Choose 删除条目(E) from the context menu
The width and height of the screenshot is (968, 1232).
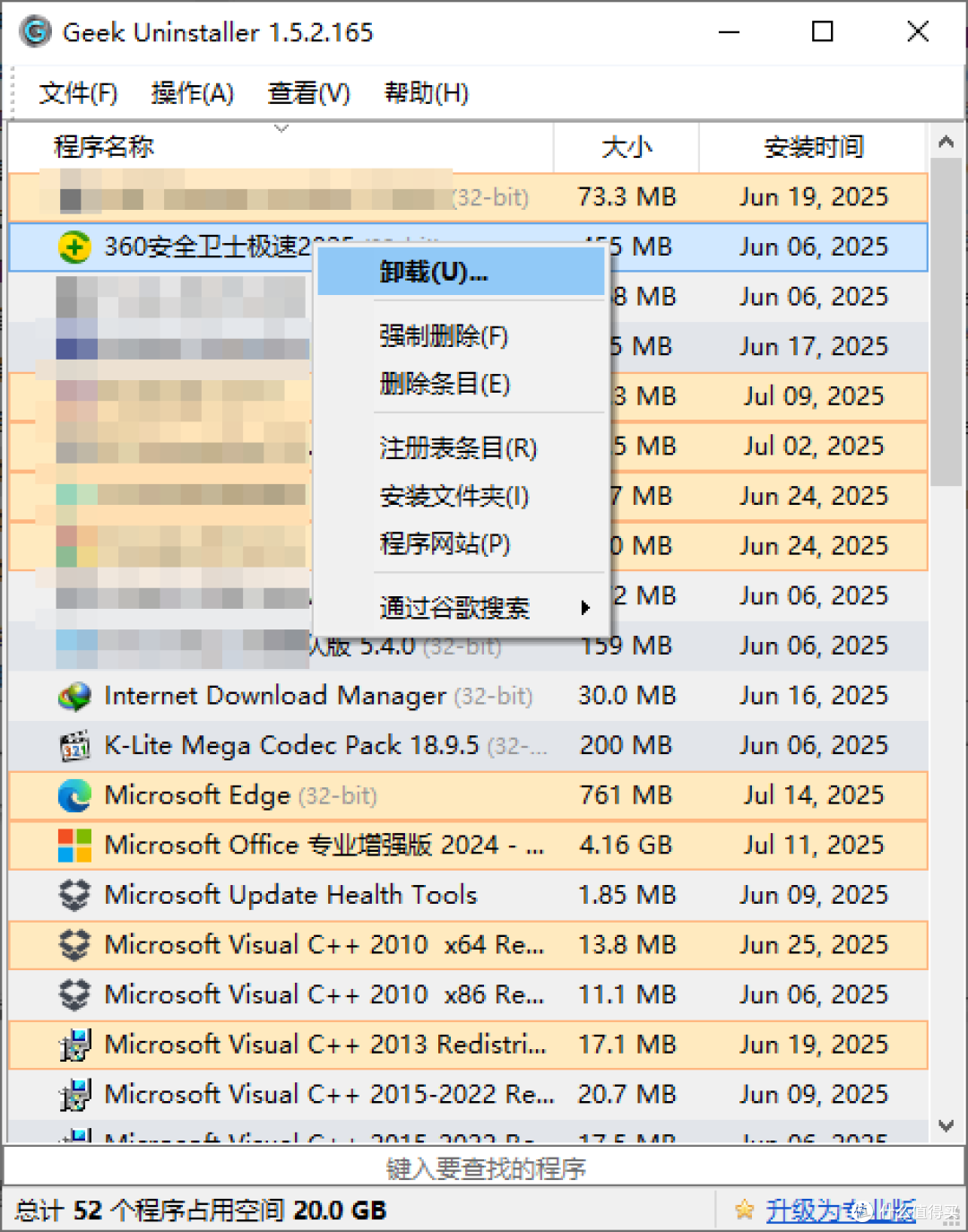(461, 384)
